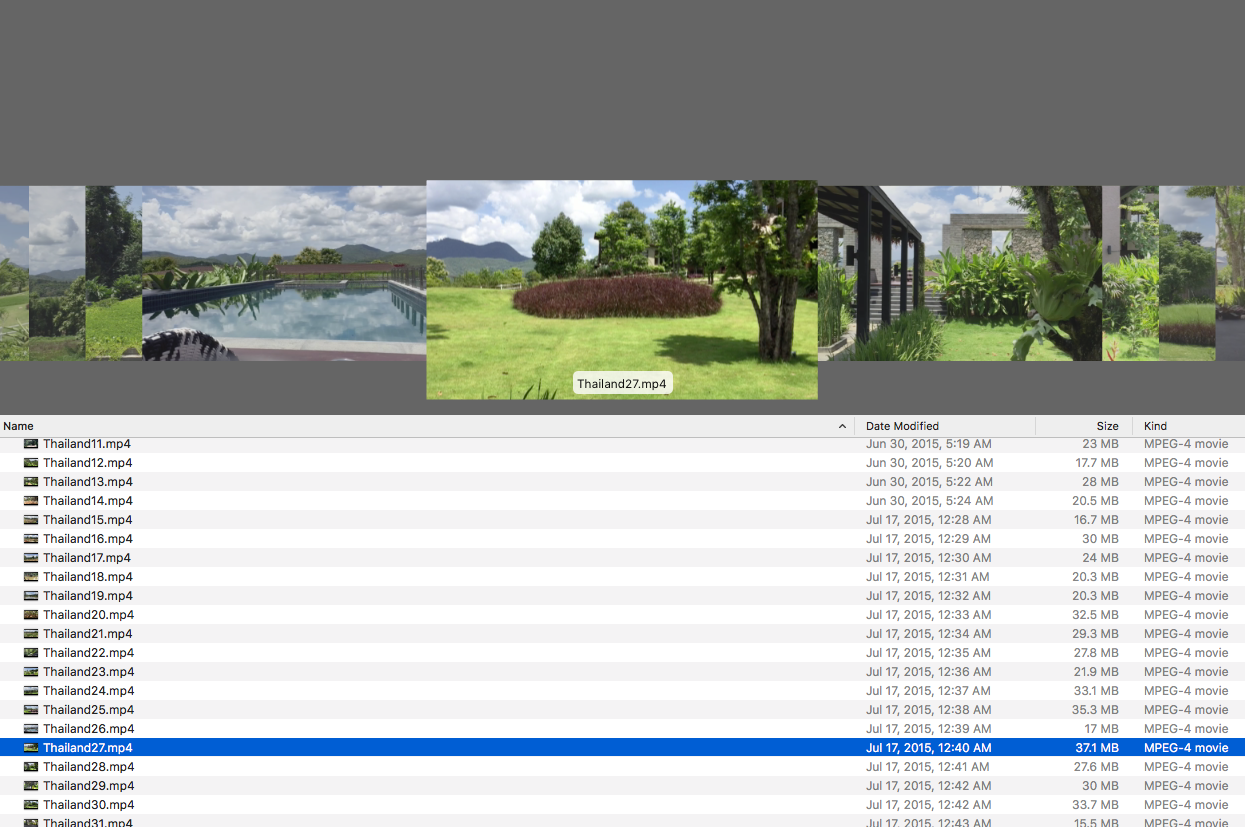The width and height of the screenshot is (1245, 827).
Task: Click the 28 MB size value
Action: [x=1101, y=482]
